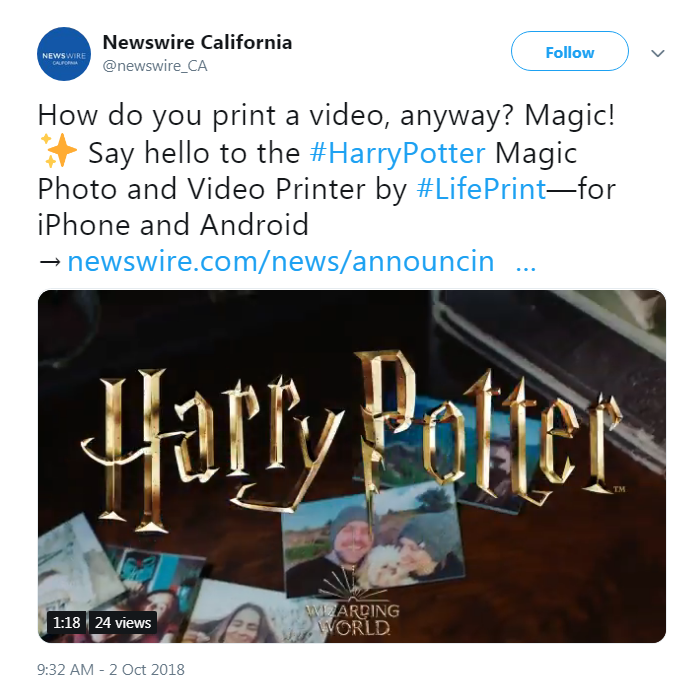Click the couple selfie photo in video
The image size is (698, 687).
[x=373, y=540]
